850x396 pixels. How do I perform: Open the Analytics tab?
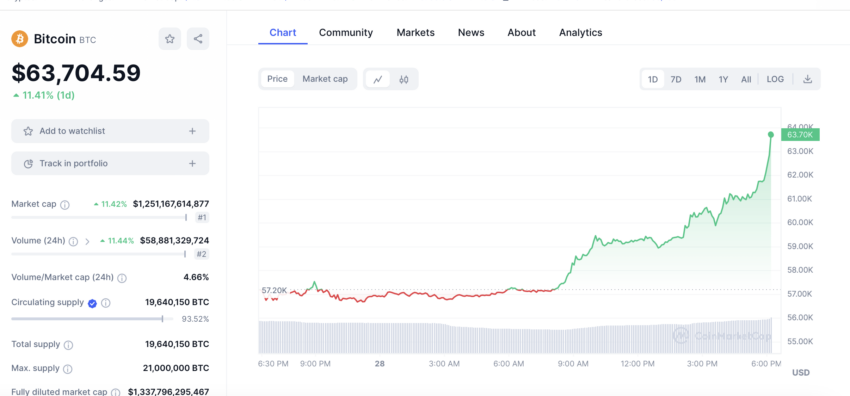coord(581,33)
